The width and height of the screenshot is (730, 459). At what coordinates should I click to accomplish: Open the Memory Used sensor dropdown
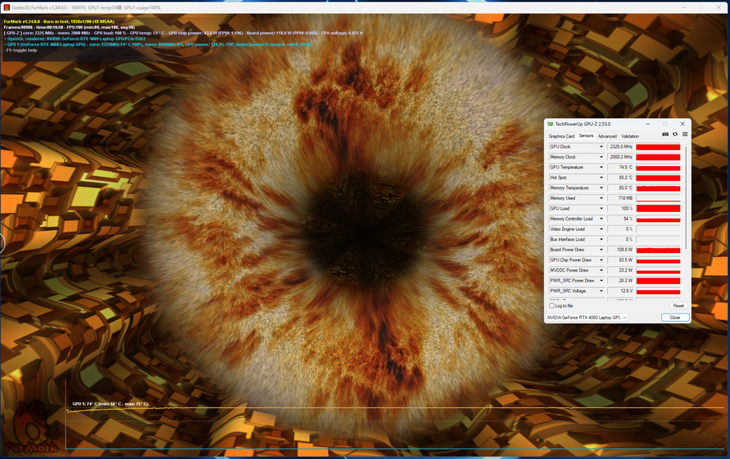601,198
